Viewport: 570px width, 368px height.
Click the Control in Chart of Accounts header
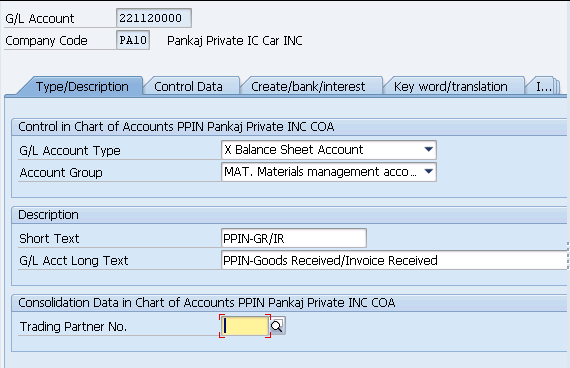[x=176, y=127]
